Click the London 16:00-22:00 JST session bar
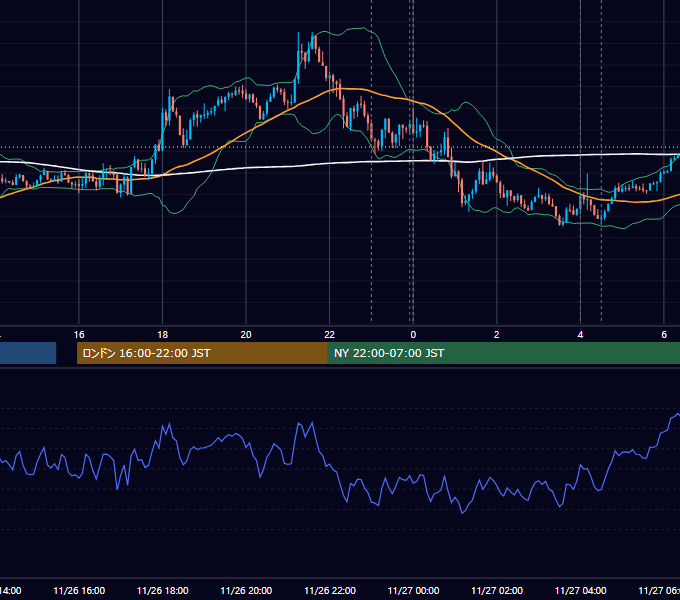680x600 pixels. click(x=202, y=353)
